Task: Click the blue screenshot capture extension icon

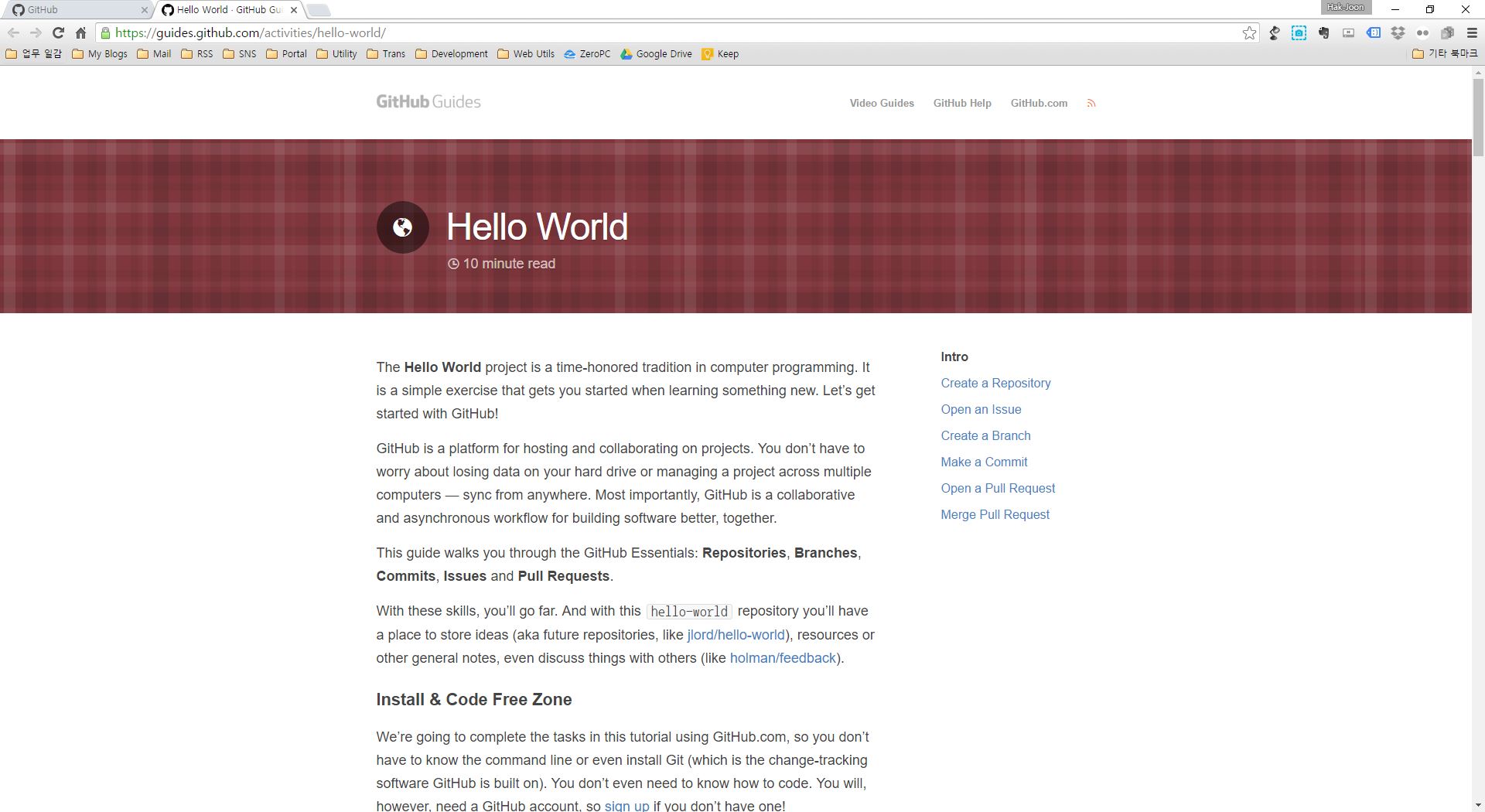Action: point(1298,32)
